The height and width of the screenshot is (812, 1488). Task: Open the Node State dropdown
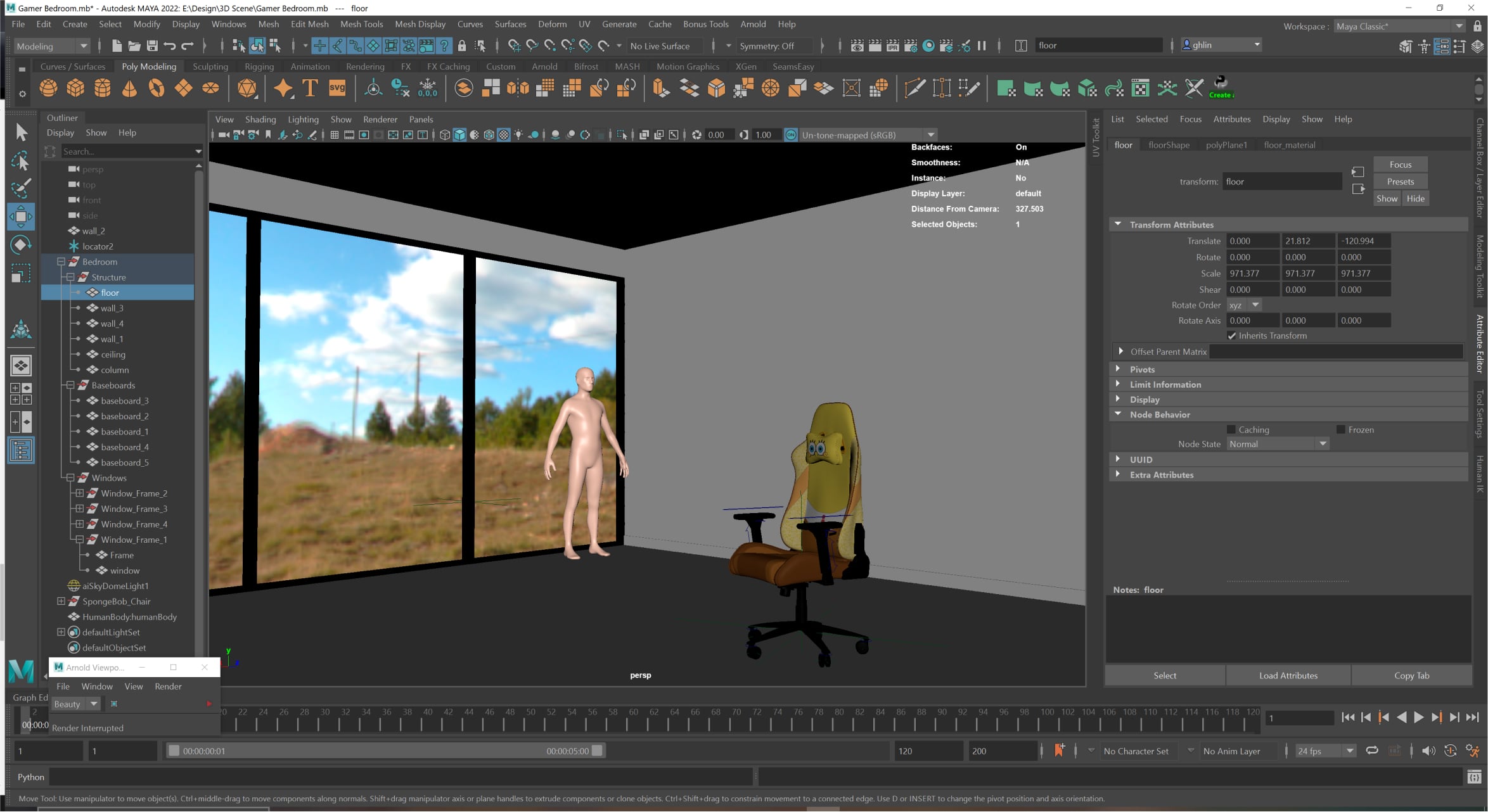point(1278,444)
